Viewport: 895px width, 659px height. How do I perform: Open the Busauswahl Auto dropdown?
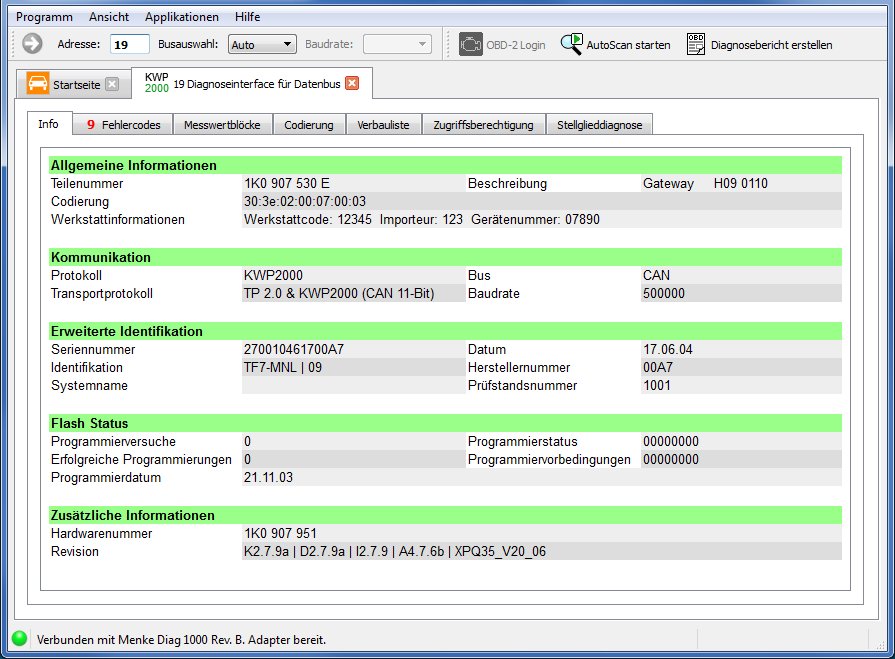coord(262,44)
